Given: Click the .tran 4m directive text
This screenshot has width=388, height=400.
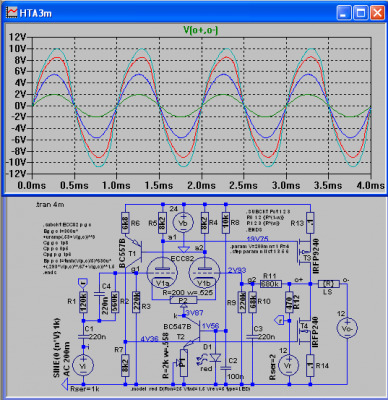Looking at the screenshot, I should [49, 205].
